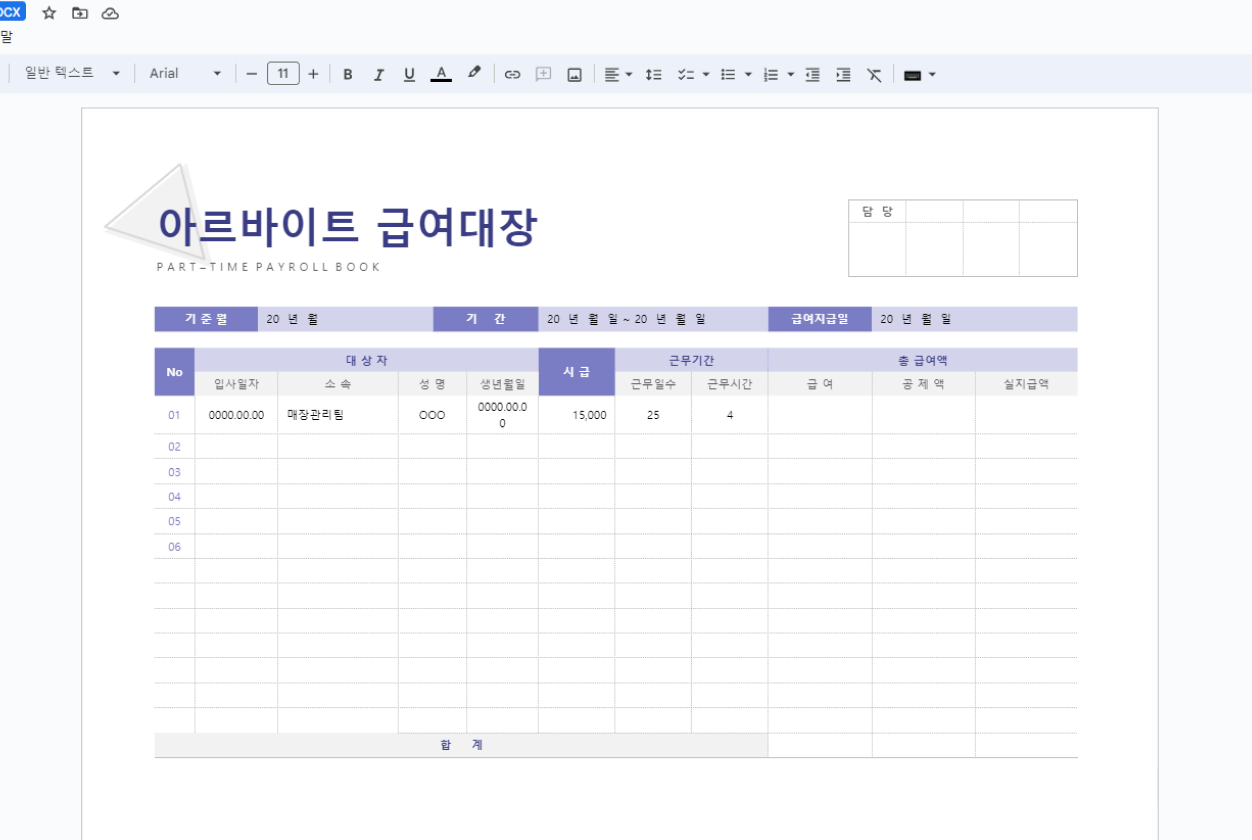Insert a link using the link icon
Image resolution: width=1252 pixels, height=840 pixels.
coord(512,74)
